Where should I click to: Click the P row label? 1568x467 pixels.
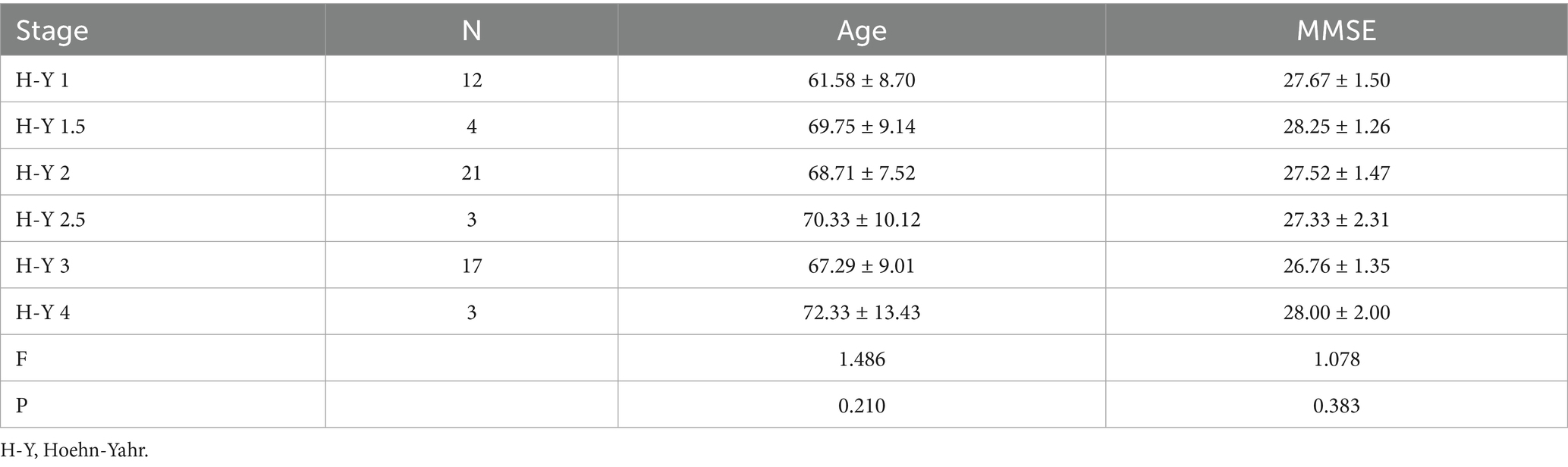pyautogui.click(x=21, y=405)
